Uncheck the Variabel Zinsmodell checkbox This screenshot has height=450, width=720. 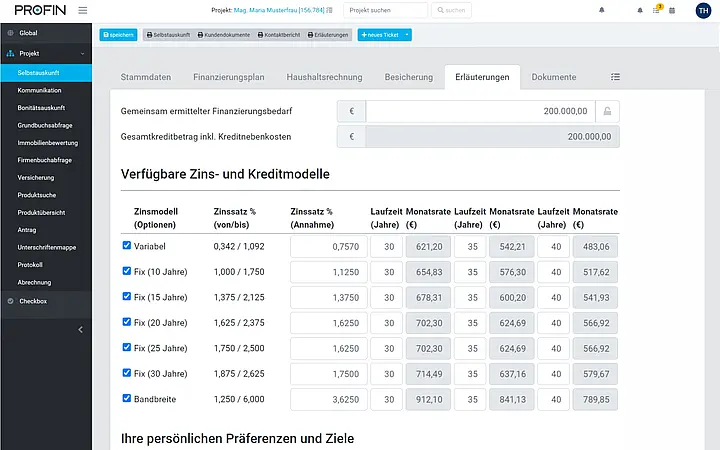point(127,246)
